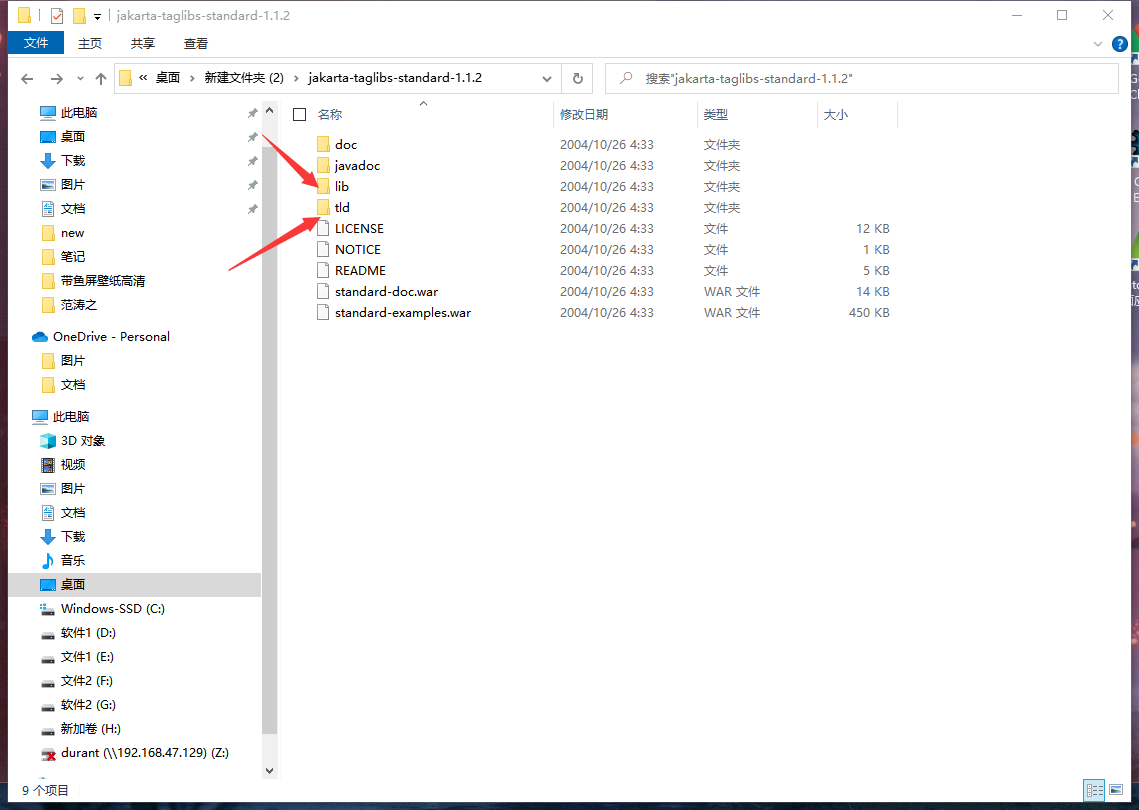Open Windows-SSD (C:) drive
This screenshot has width=1139, height=810.
tap(113, 609)
